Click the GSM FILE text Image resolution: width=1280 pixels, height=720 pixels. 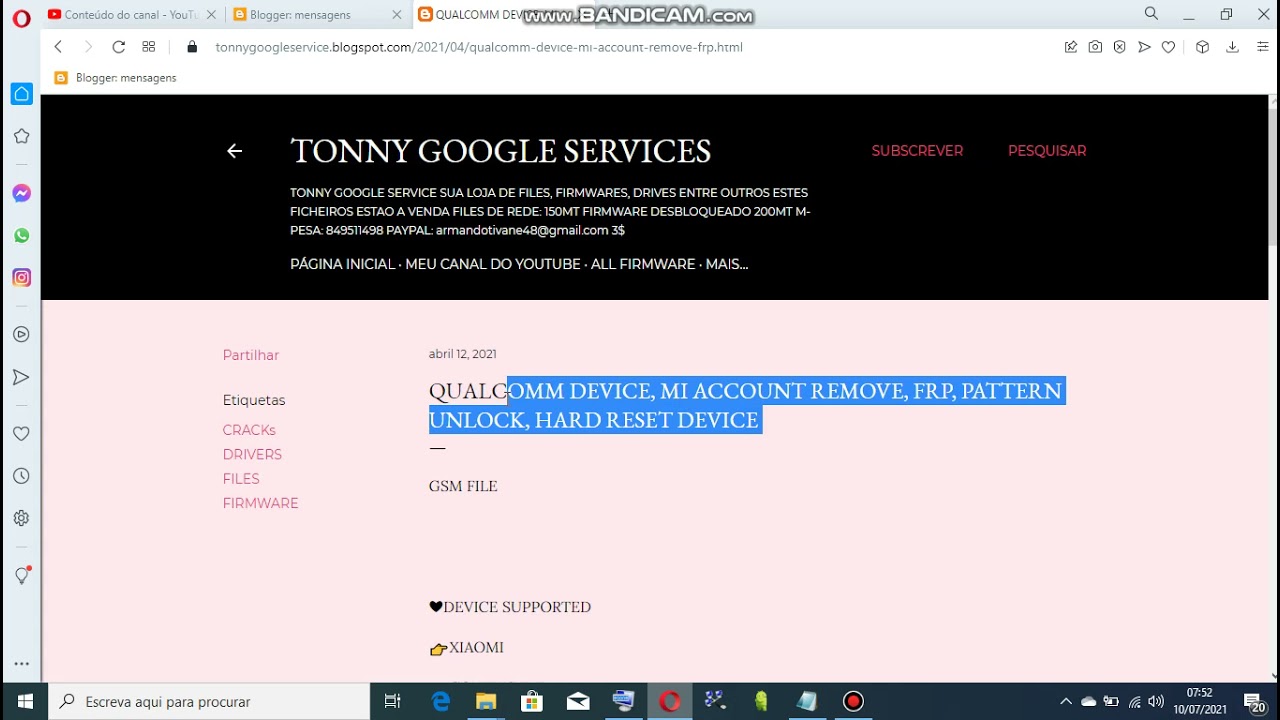(x=463, y=486)
